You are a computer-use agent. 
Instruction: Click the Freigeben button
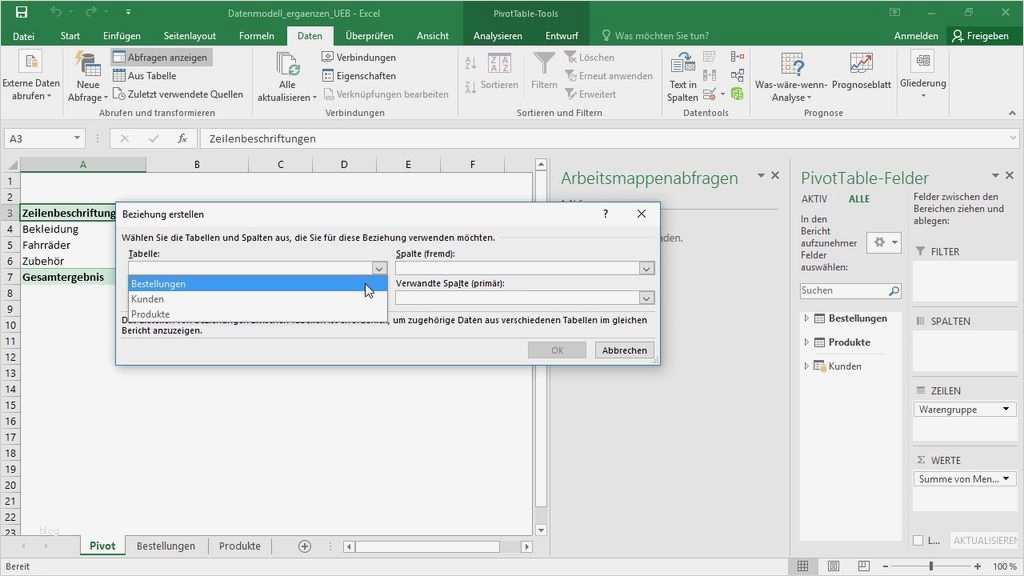pos(980,36)
